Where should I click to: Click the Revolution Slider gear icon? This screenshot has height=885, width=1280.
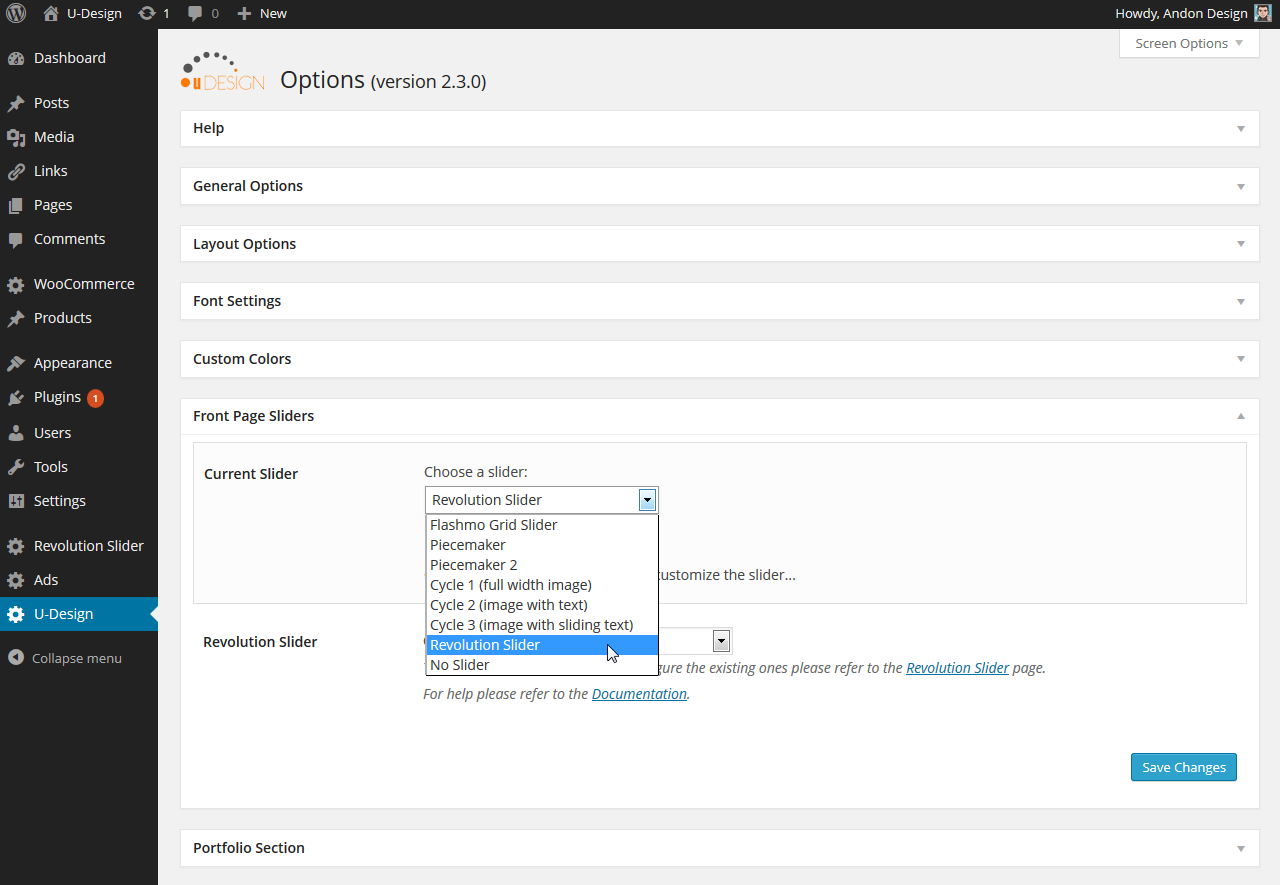[16, 546]
